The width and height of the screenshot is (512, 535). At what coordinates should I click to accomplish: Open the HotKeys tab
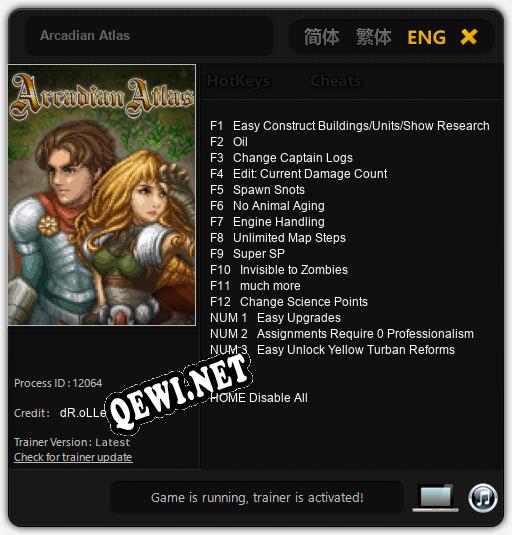click(x=239, y=81)
